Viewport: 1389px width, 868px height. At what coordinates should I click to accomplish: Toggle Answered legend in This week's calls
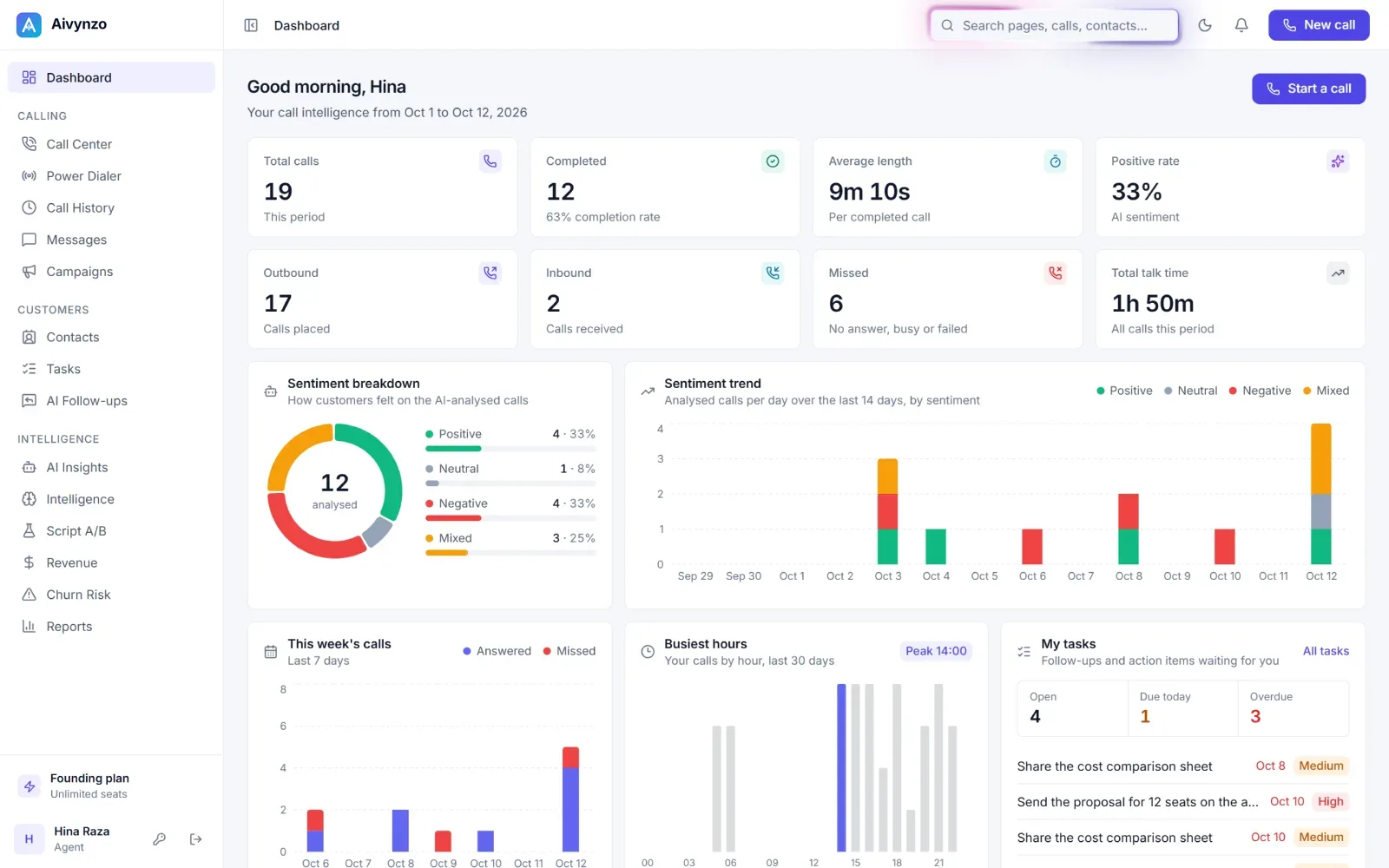tap(497, 651)
